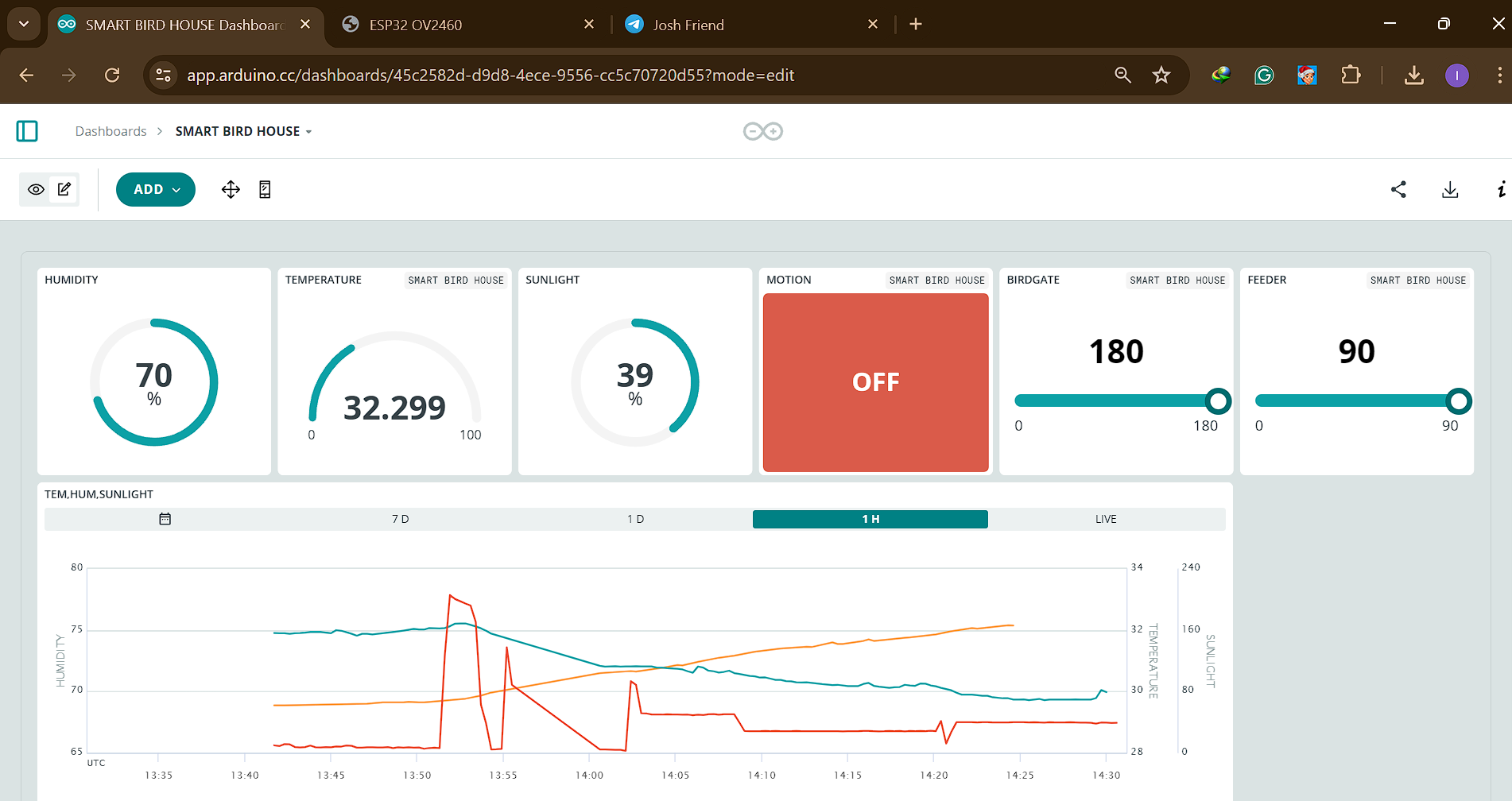Go to Dashboards breadcrumb link
Screen dimensions: 1512x801
[x=110, y=131]
